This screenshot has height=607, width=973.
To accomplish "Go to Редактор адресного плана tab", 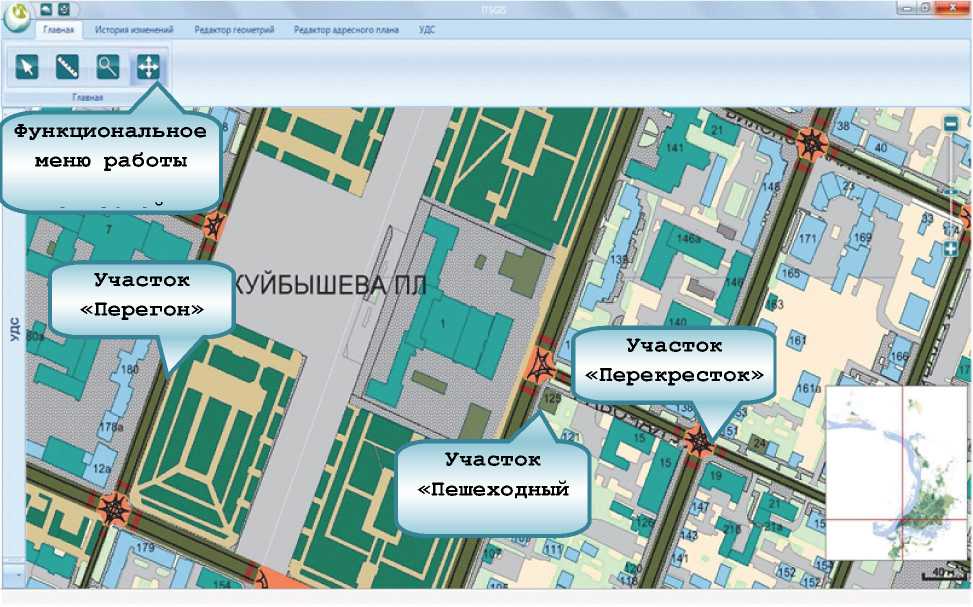I will [x=346, y=30].
